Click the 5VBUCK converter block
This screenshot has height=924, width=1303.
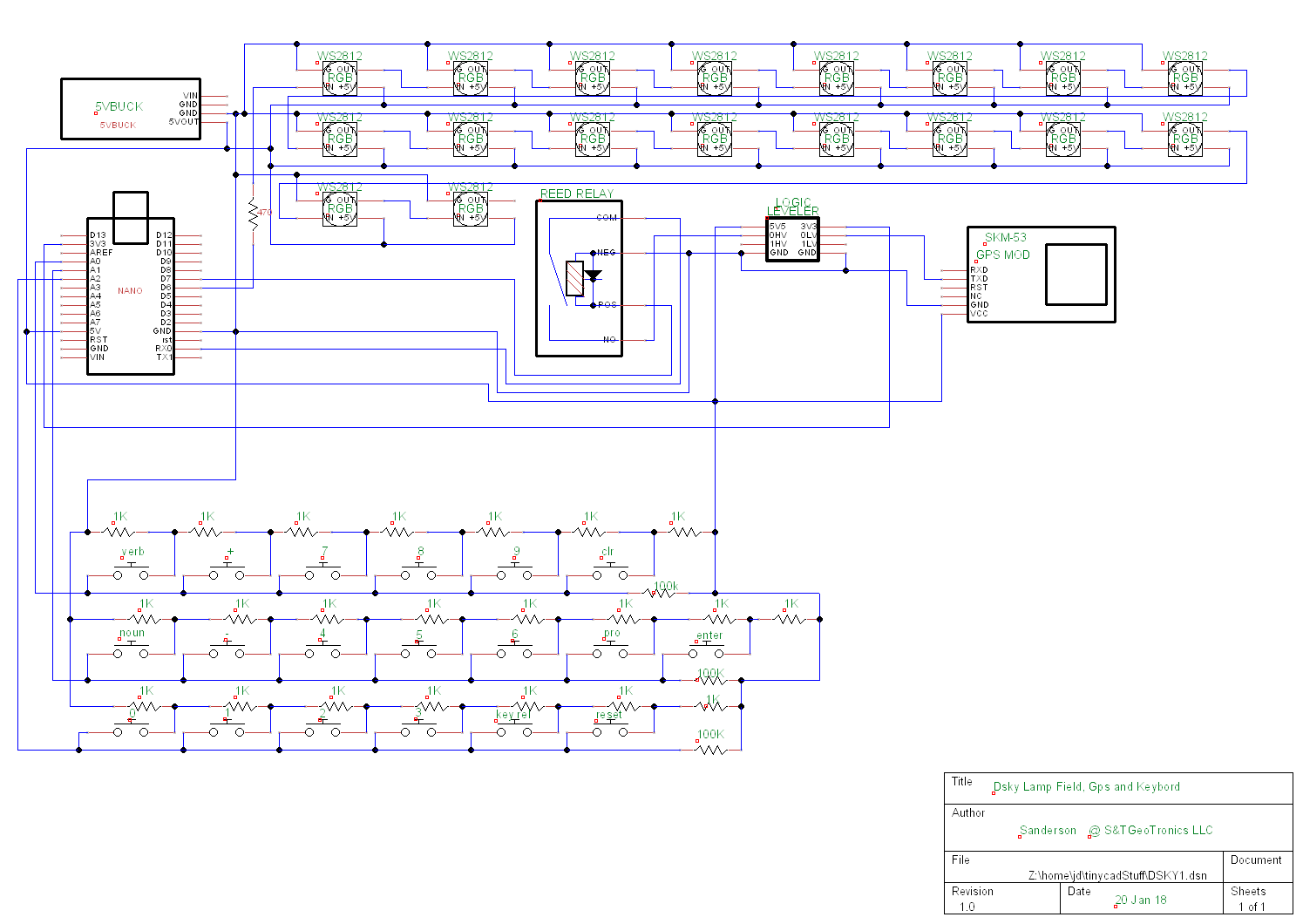(131, 109)
